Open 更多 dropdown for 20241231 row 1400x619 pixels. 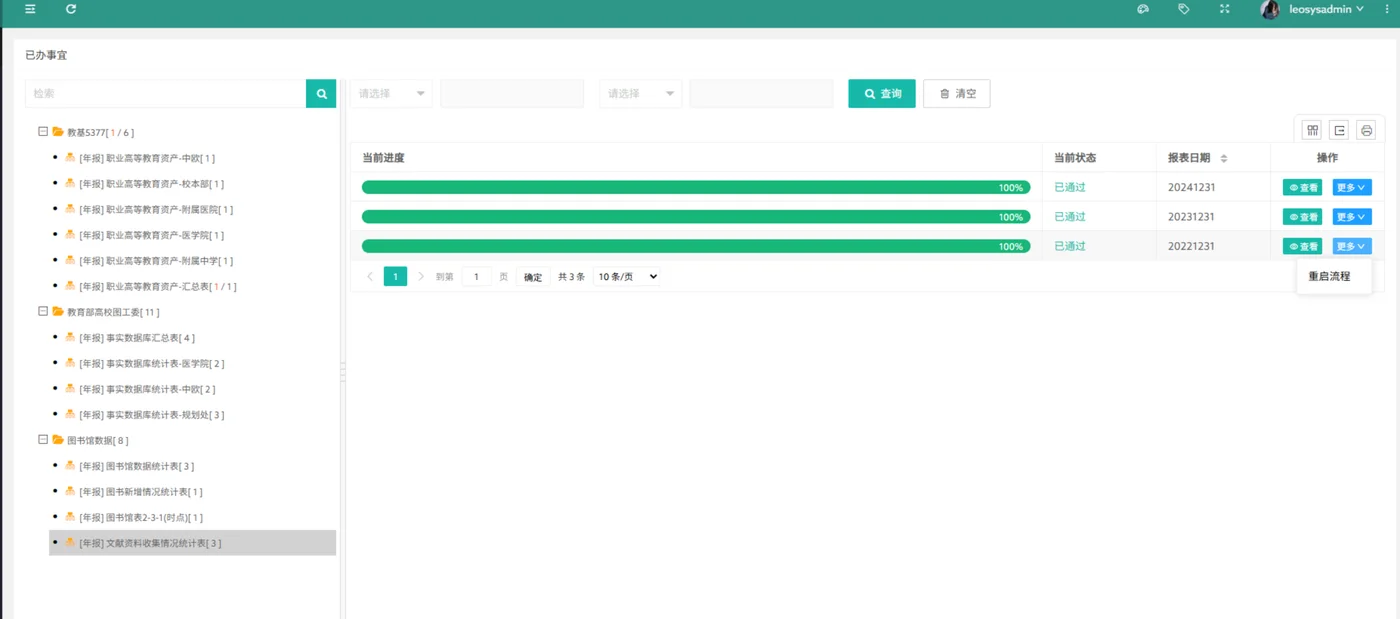click(x=1352, y=188)
